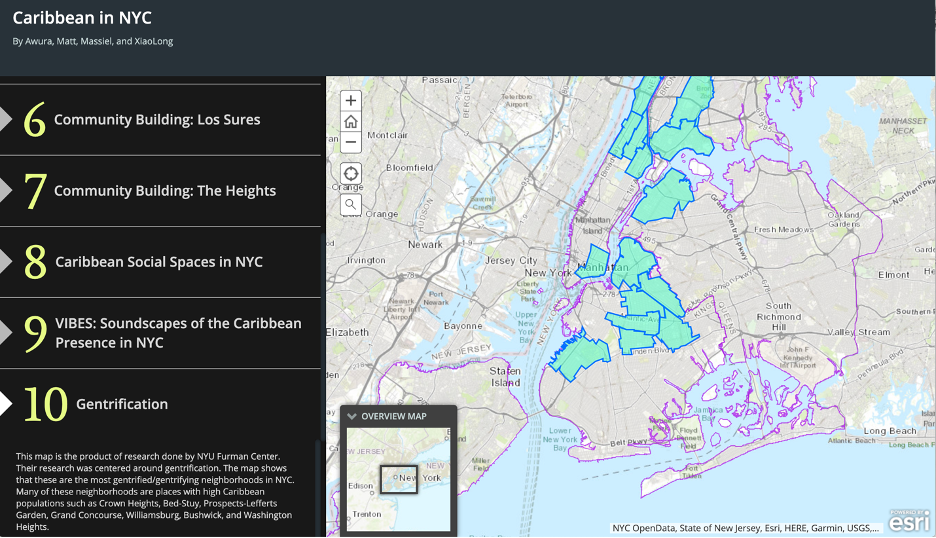Viewport: 936px width, 538px height.
Task: Find my location on the map
Action: (350, 174)
